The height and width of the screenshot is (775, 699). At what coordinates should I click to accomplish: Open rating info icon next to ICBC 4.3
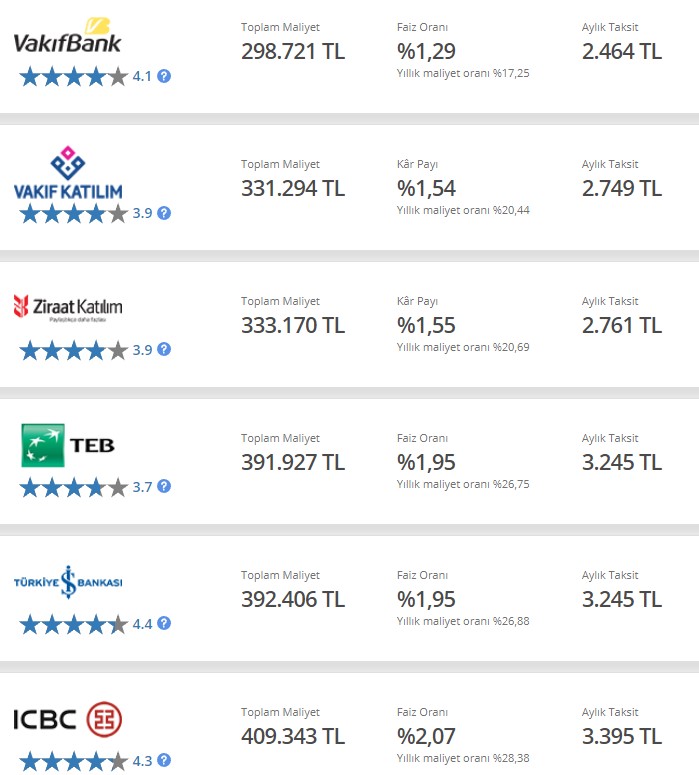coord(164,760)
